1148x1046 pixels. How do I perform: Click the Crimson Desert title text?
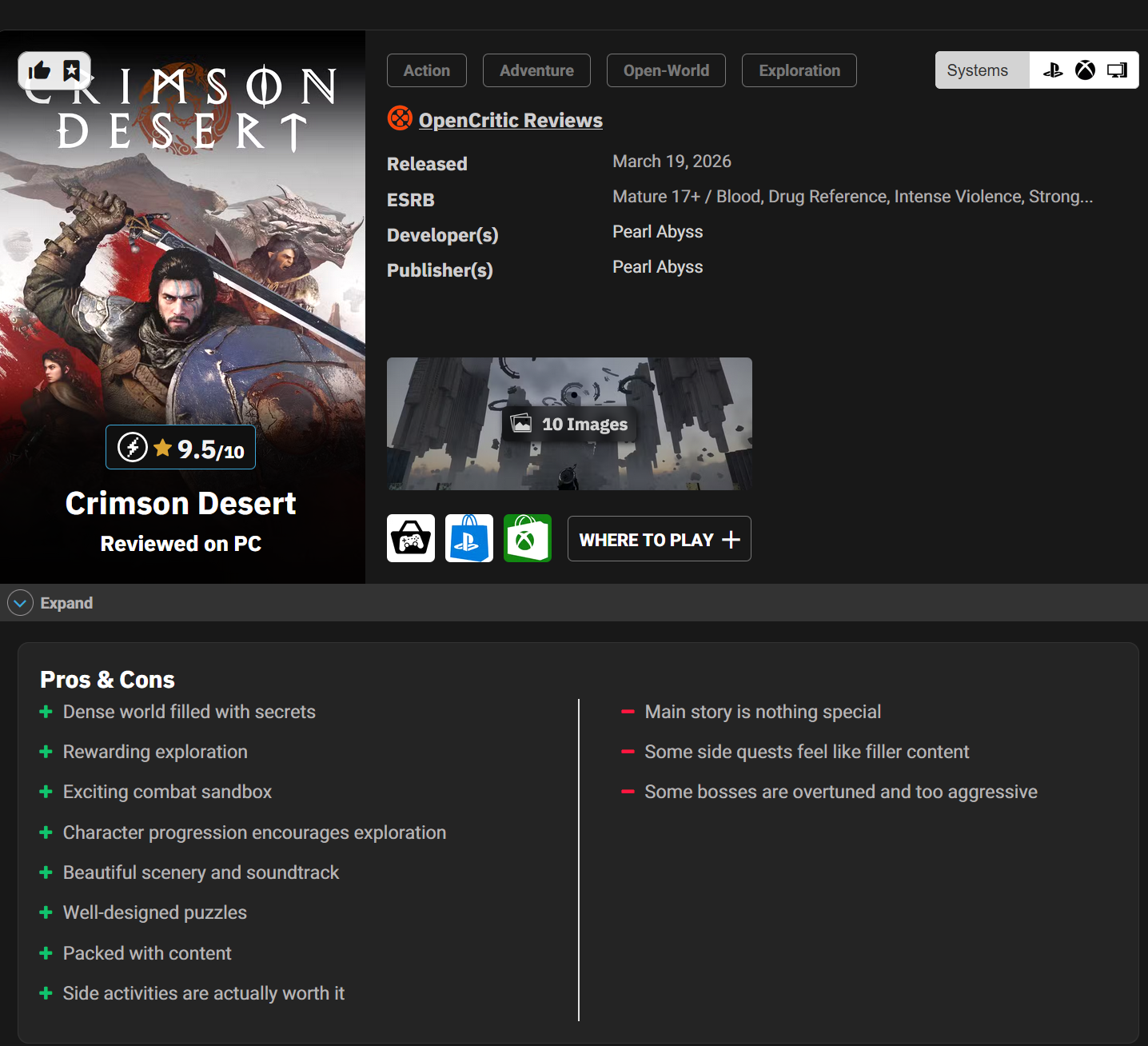tap(181, 504)
